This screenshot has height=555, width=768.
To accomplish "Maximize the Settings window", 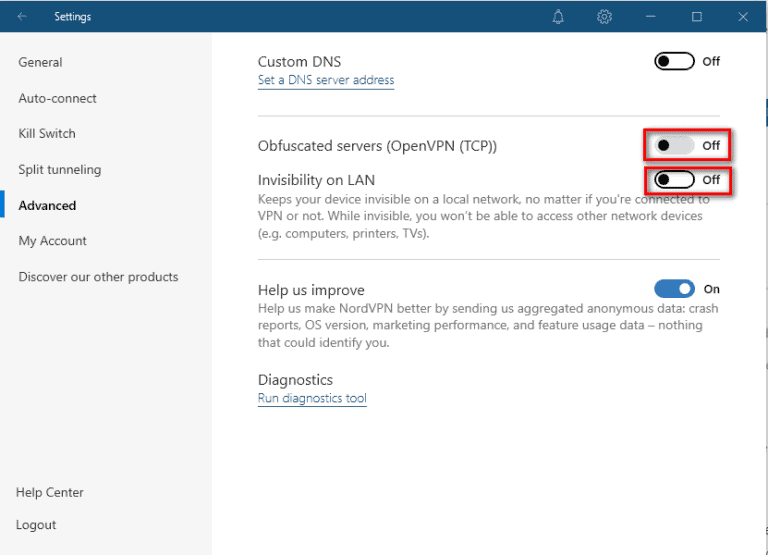I will click(697, 16).
